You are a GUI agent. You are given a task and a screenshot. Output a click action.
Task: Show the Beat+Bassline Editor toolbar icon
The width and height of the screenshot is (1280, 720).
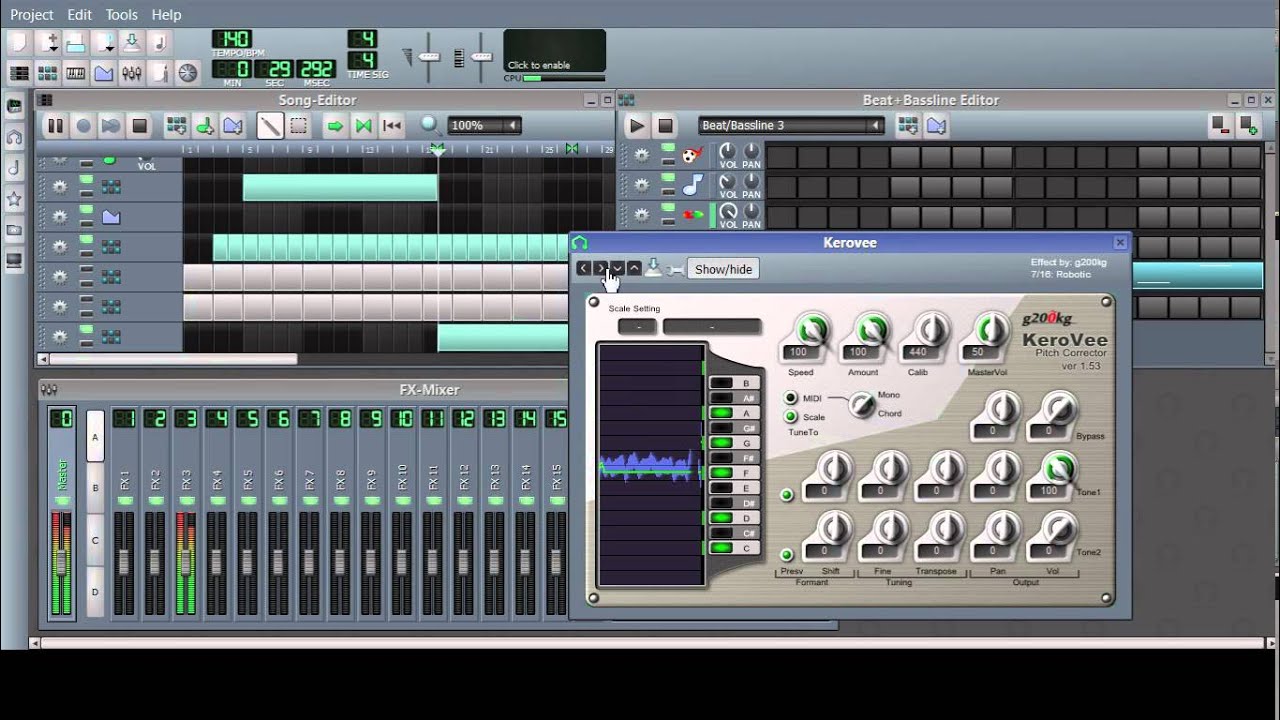tap(47, 73)
